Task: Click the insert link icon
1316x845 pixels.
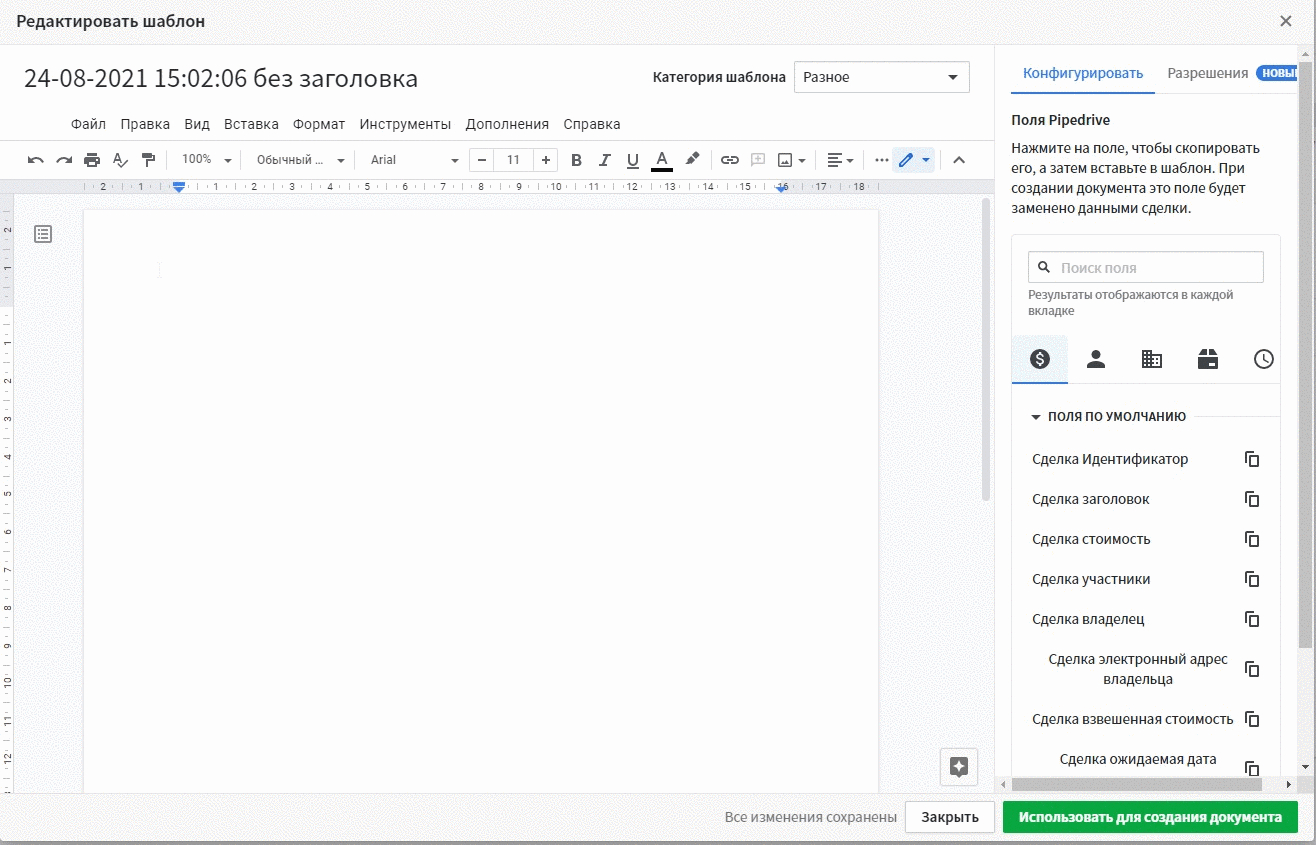Action: tap(730, 160)
